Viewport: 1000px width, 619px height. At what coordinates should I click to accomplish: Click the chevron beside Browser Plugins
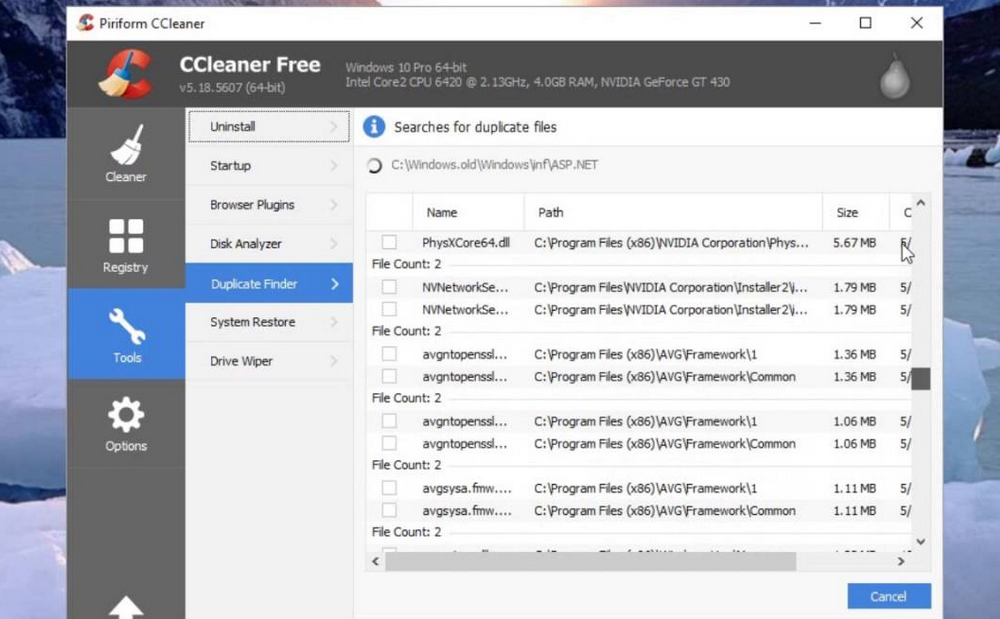[x=334, y=205]
